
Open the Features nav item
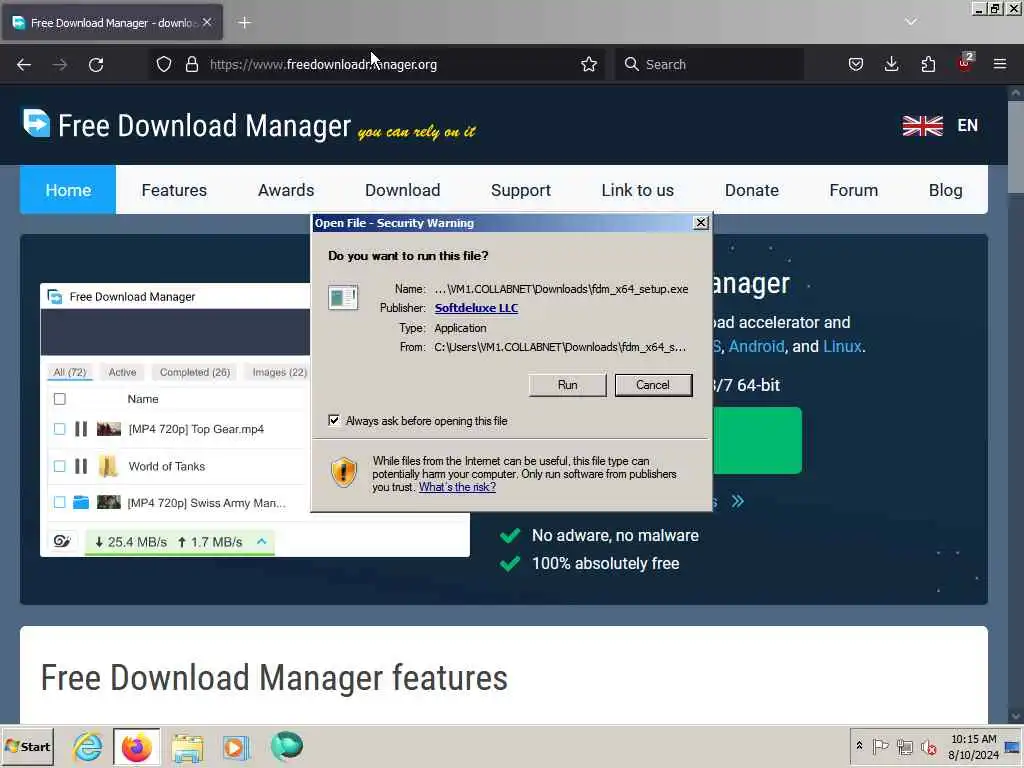coord(174,190)
